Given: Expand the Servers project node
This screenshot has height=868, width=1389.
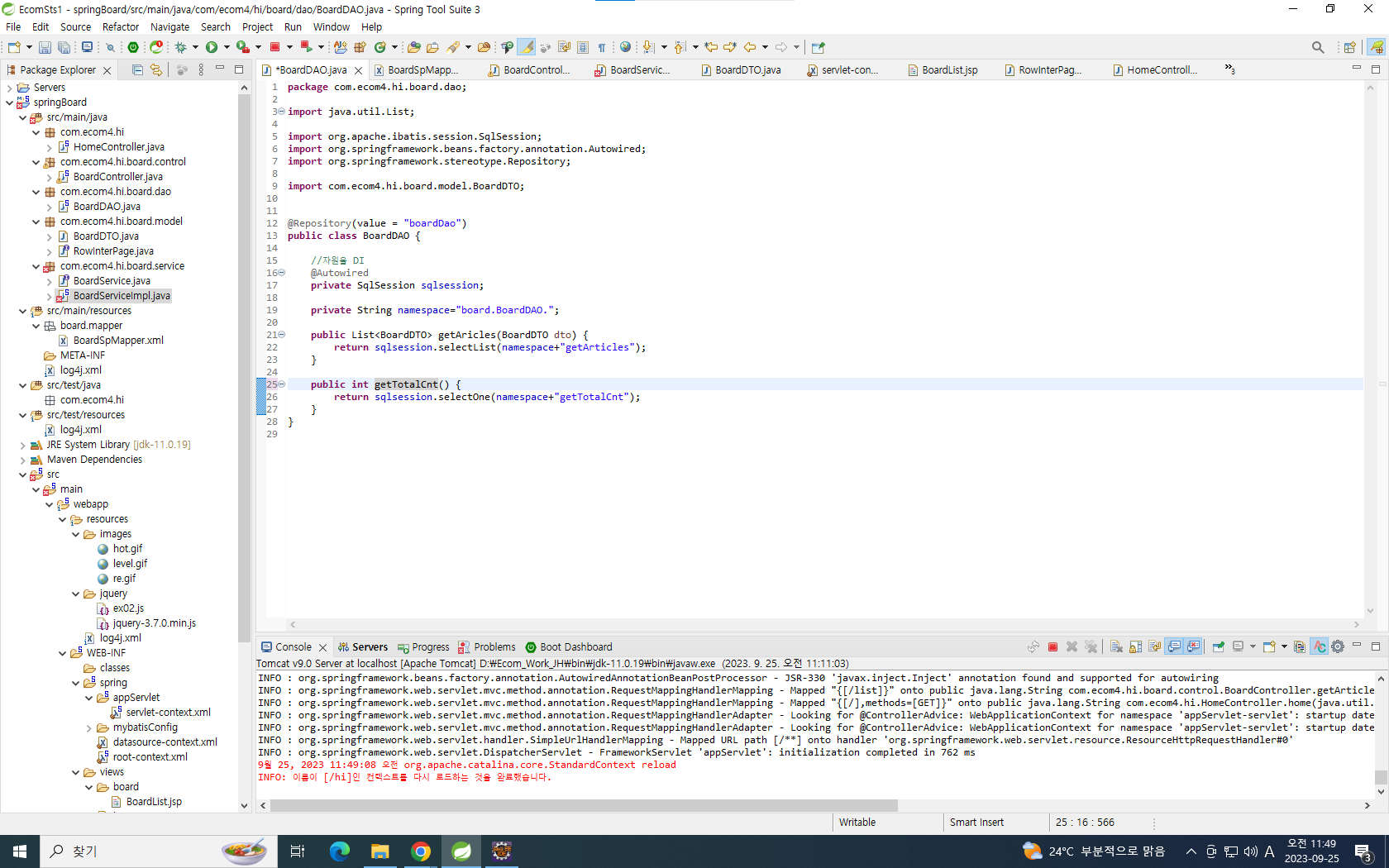Looking at the screenshot, I should coord(9,88).
